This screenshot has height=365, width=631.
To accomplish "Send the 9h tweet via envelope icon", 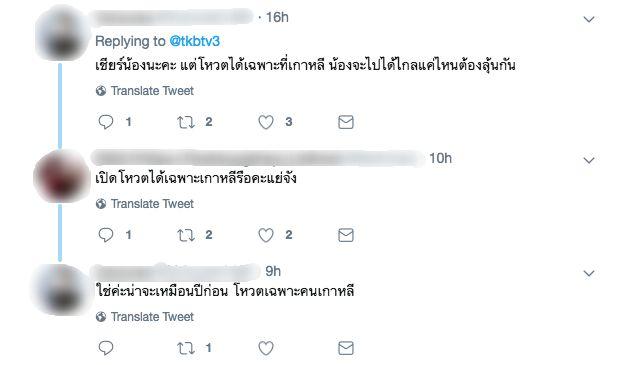I will click(346, 348).
